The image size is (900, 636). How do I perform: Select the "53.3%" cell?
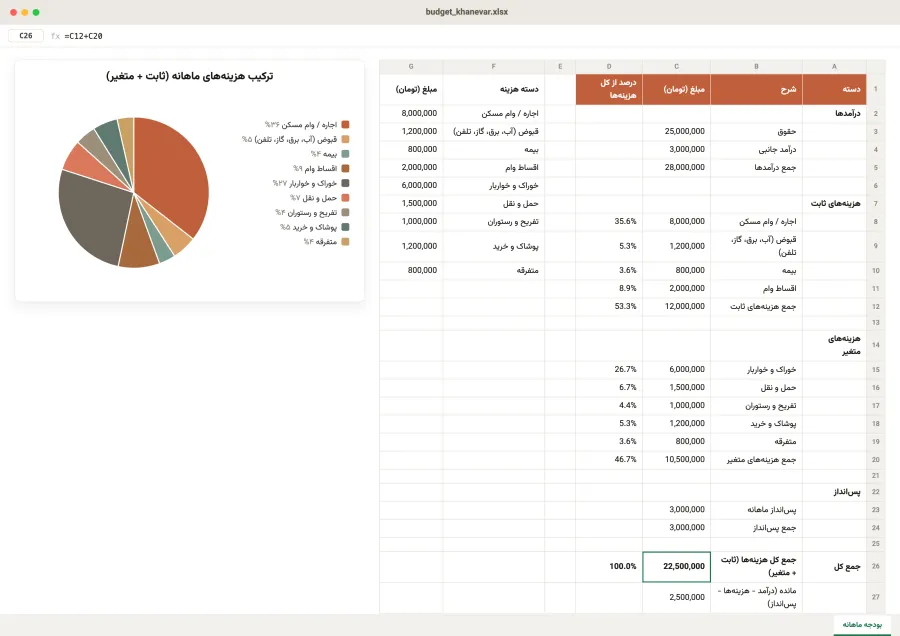pyautogui.click(x=609, y=307)
